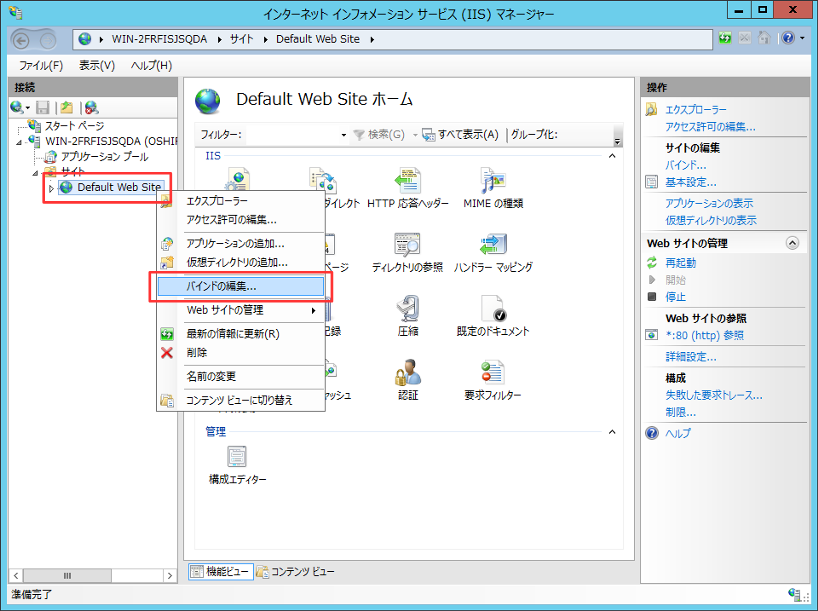Click the 再起動 restart icon
This screenshot has height=611, width=818.
[652, 262]
